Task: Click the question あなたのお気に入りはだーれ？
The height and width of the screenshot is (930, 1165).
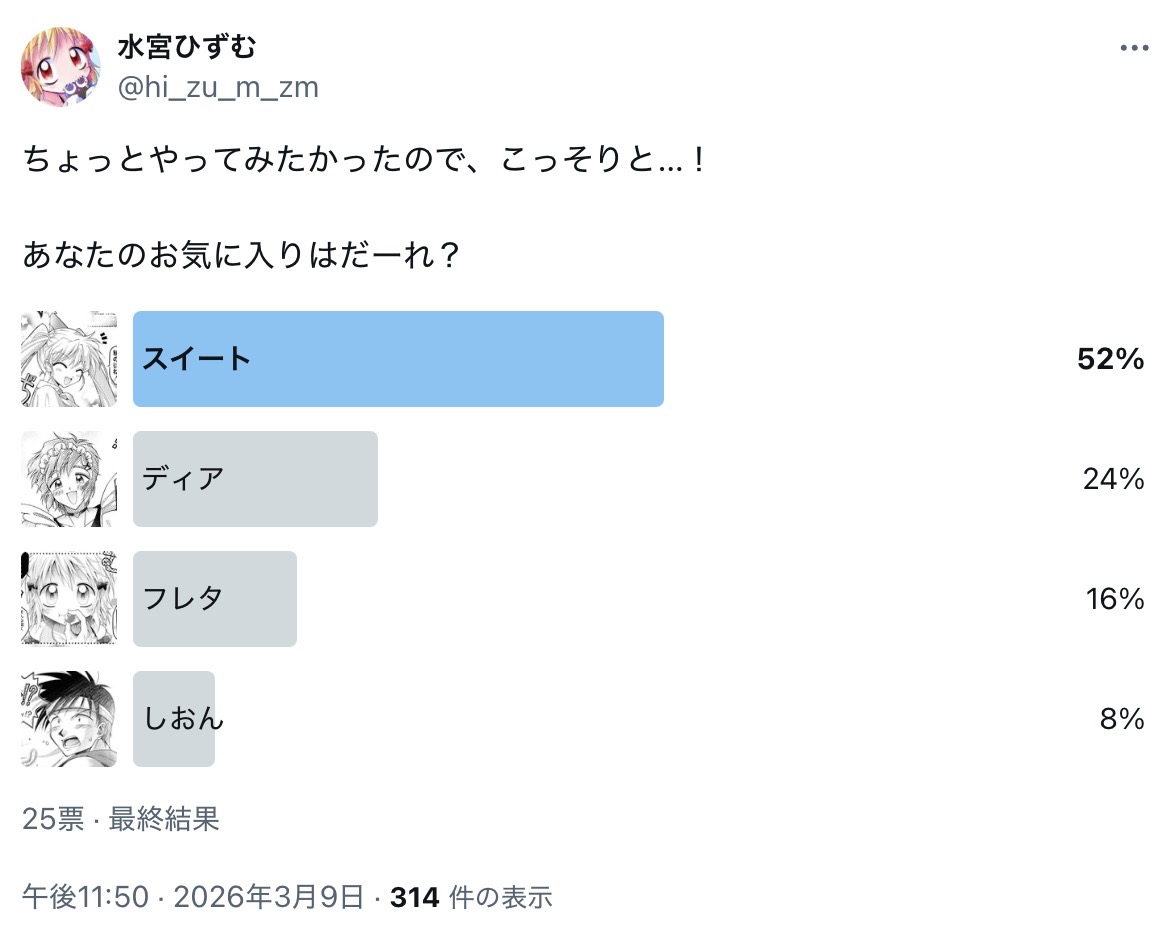Action: [241, 255]
